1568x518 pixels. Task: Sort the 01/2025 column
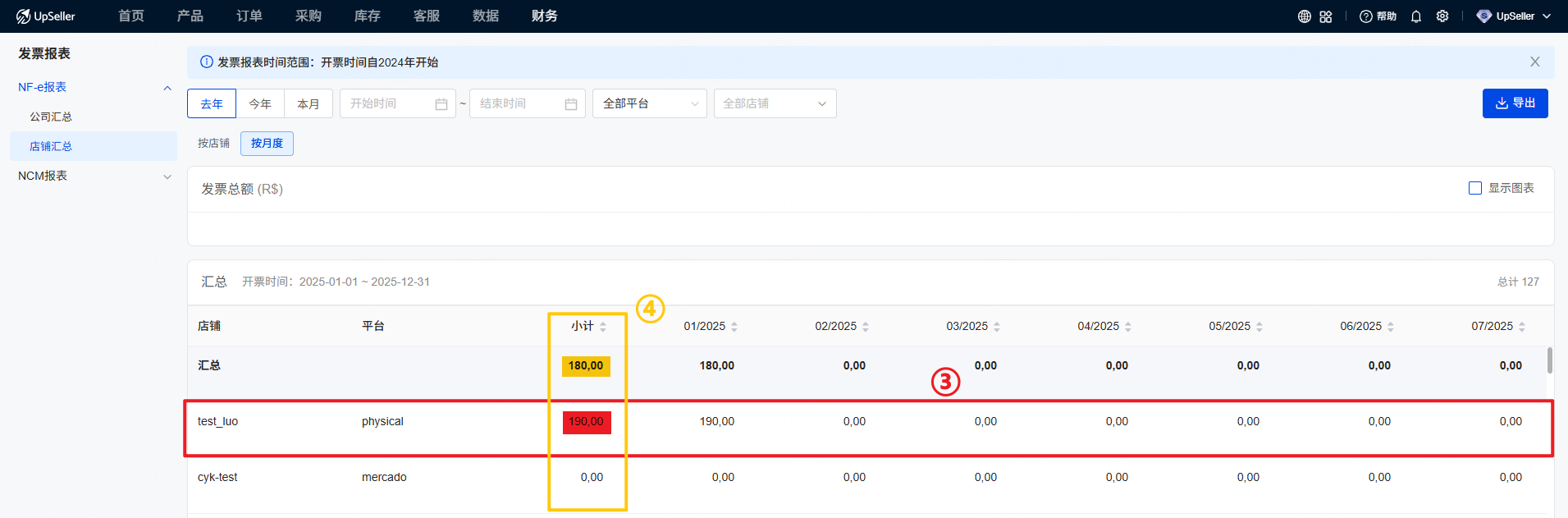734,327
